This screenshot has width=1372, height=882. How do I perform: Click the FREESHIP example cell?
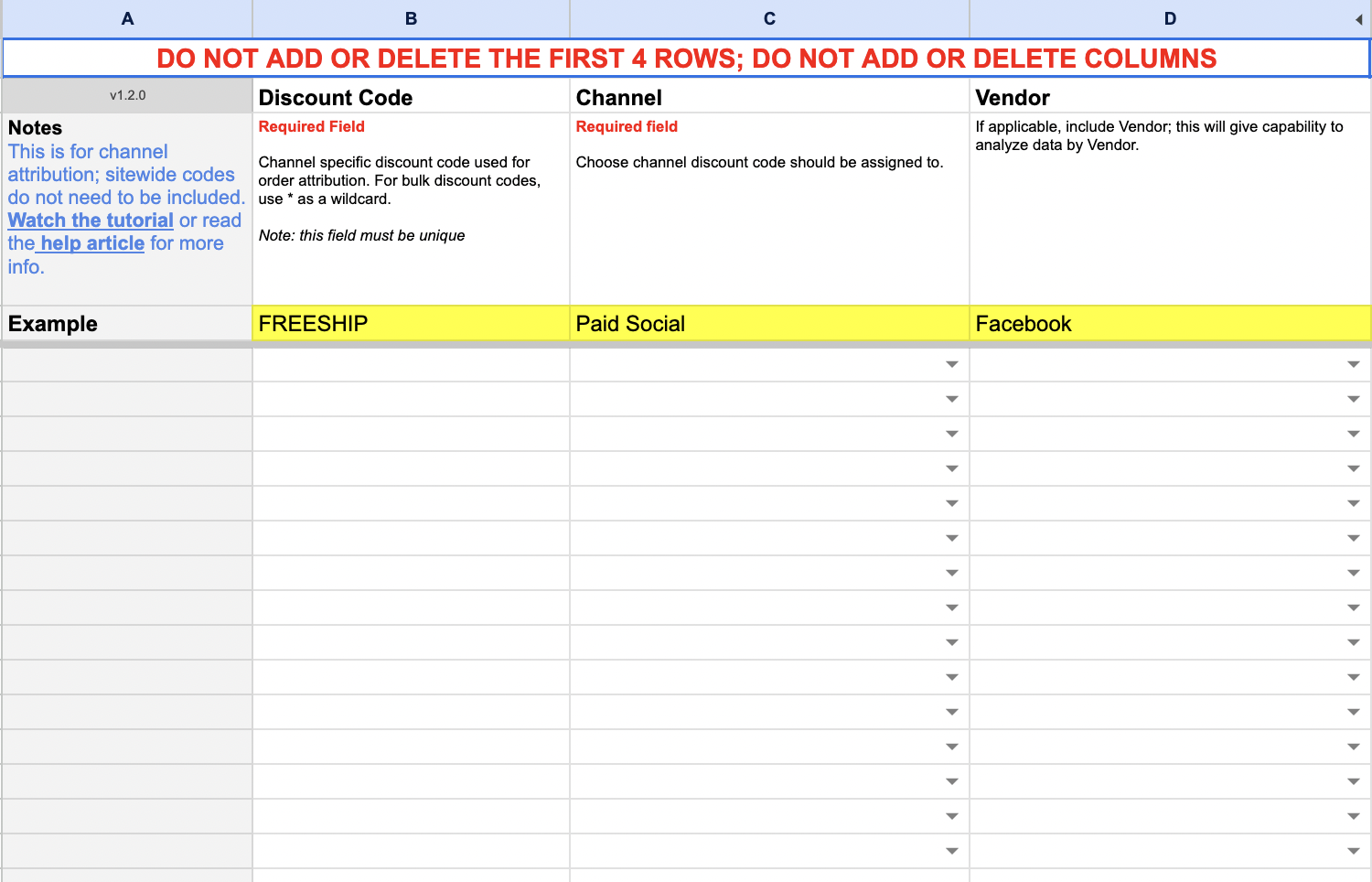[411, 324]
